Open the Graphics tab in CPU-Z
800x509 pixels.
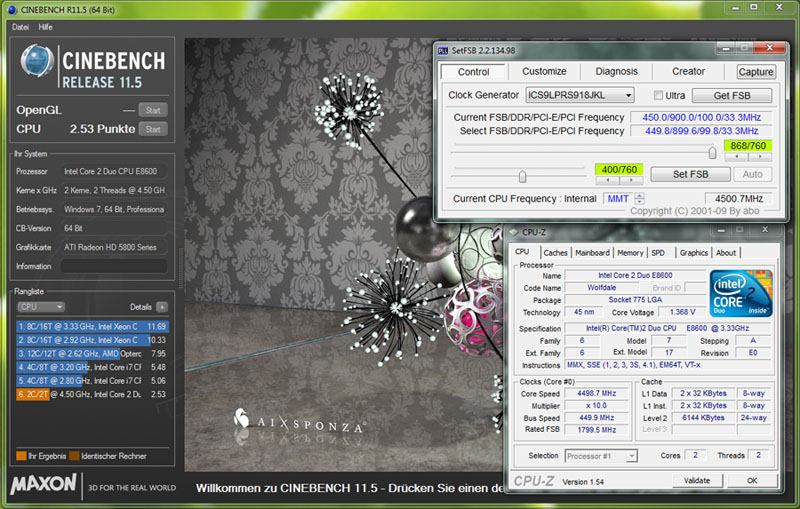[693, 252]
